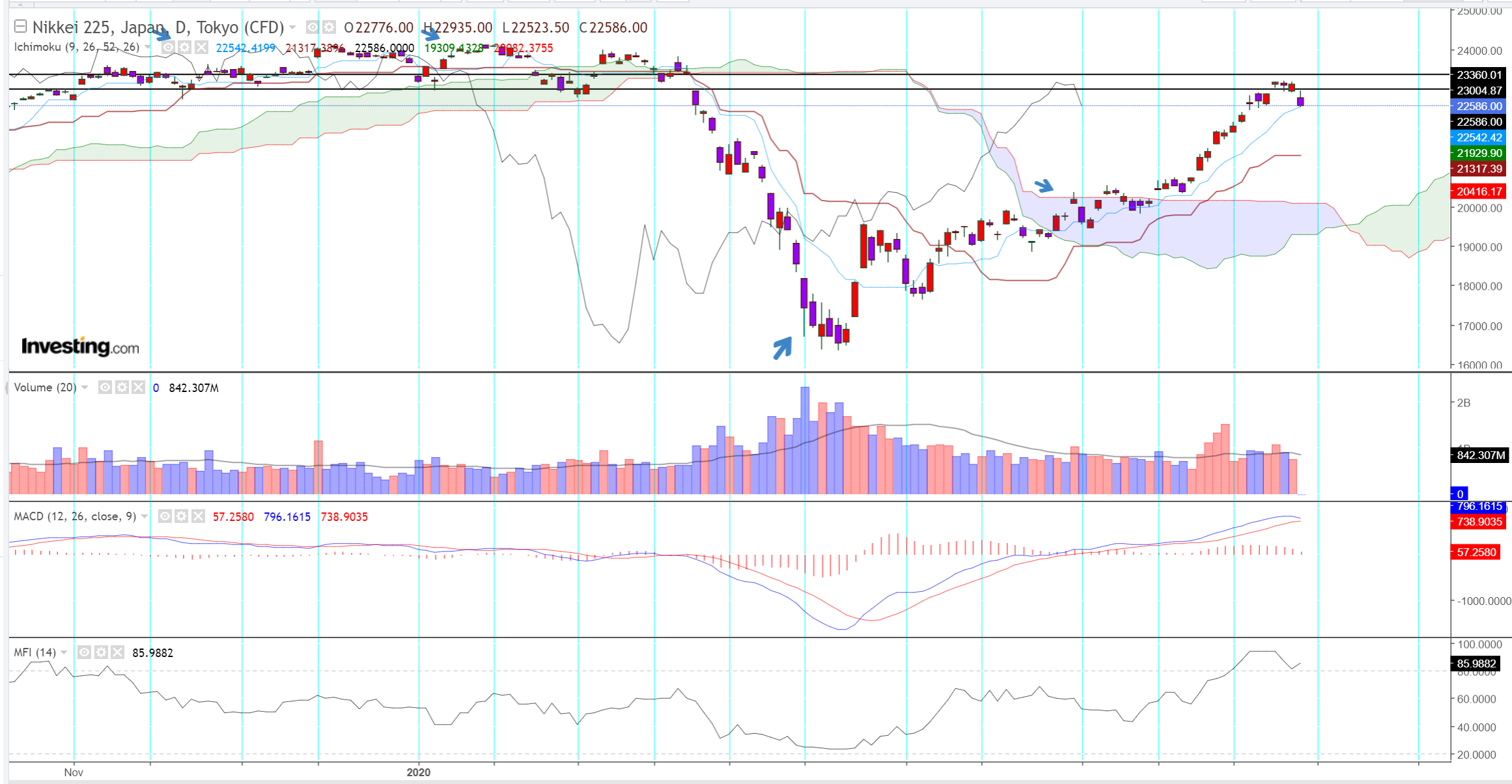Select the 23360.01 horizontal line price label
The image size is (1512, 784).
pos(1479,75)
